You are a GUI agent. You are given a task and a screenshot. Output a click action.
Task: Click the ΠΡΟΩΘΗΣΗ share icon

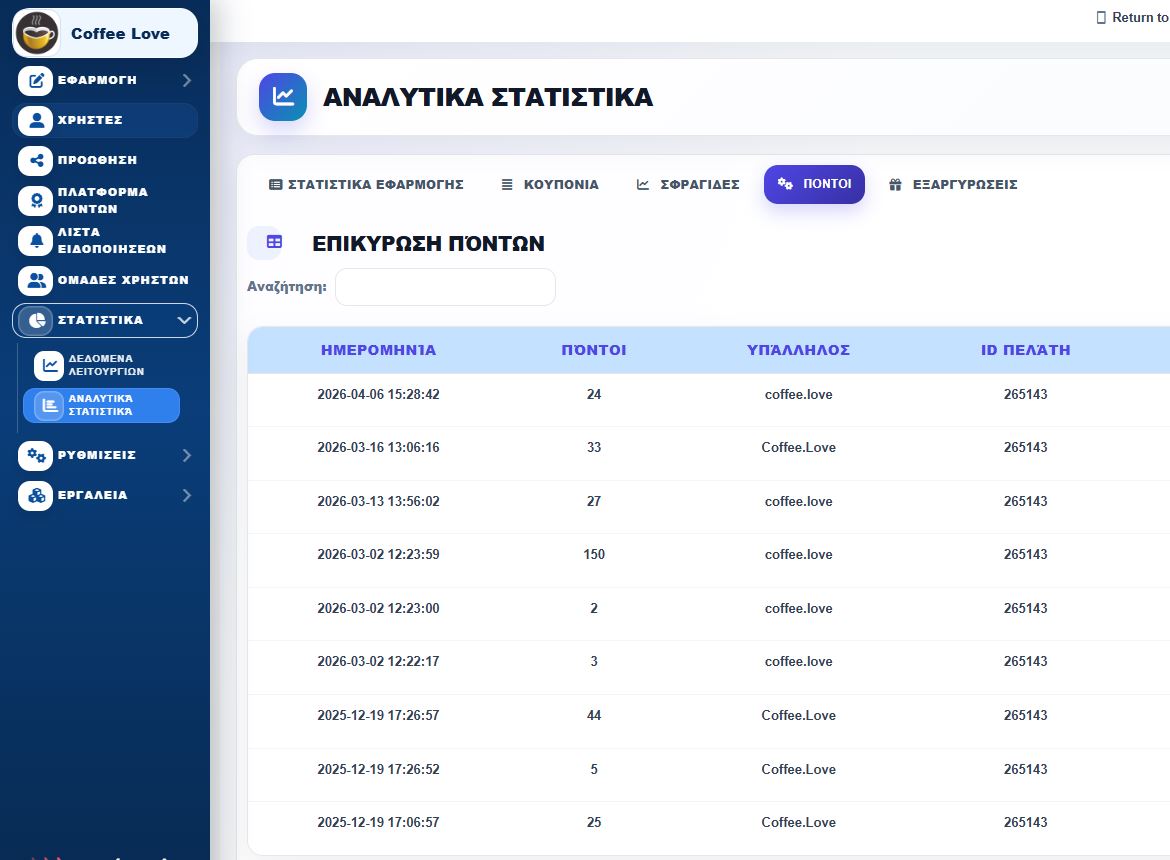[35, 160]
